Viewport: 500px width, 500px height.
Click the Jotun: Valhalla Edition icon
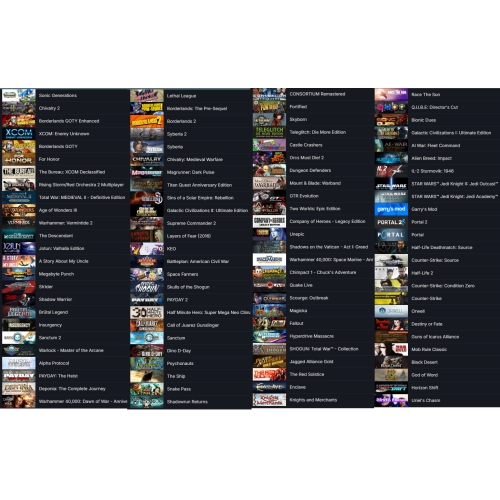point(19,248)
